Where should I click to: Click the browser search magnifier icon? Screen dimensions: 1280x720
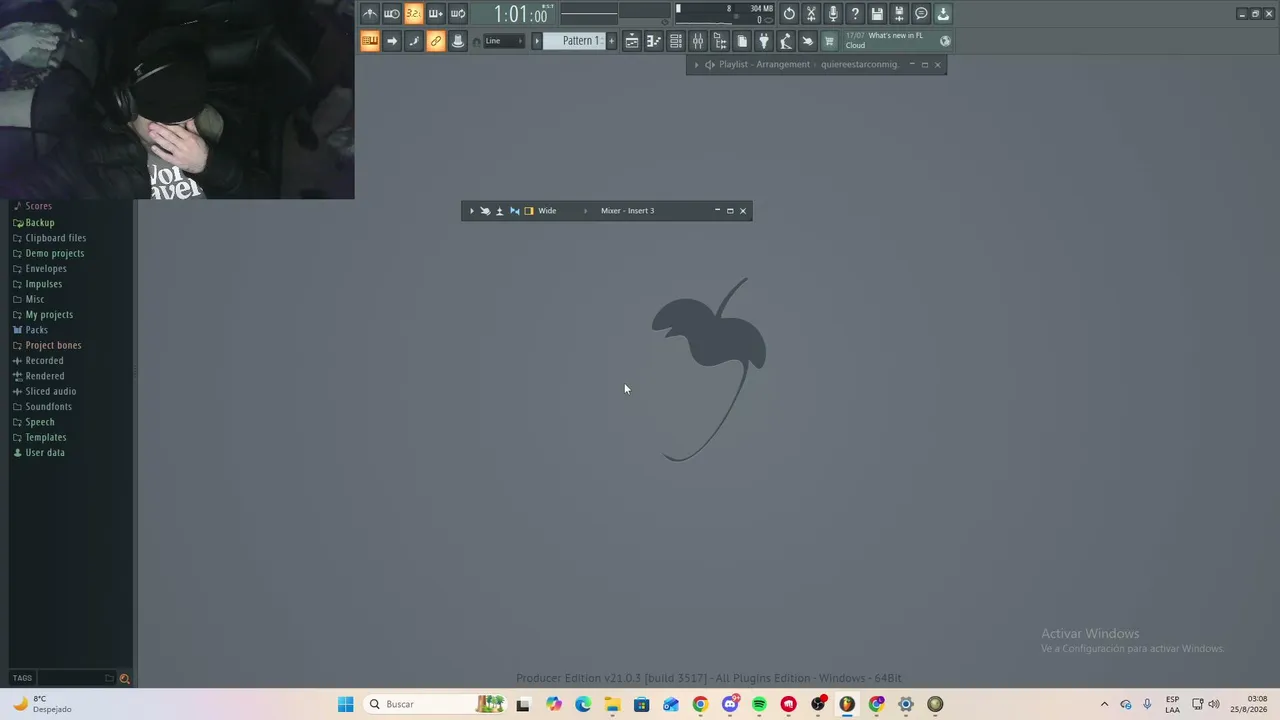coord(125,678)
